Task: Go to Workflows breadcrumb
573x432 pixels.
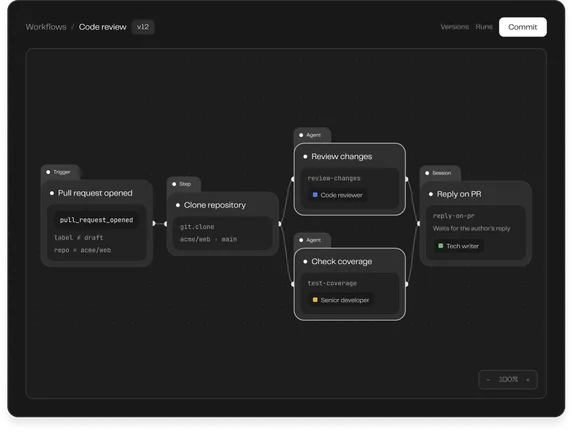Action: coord(46,27)
